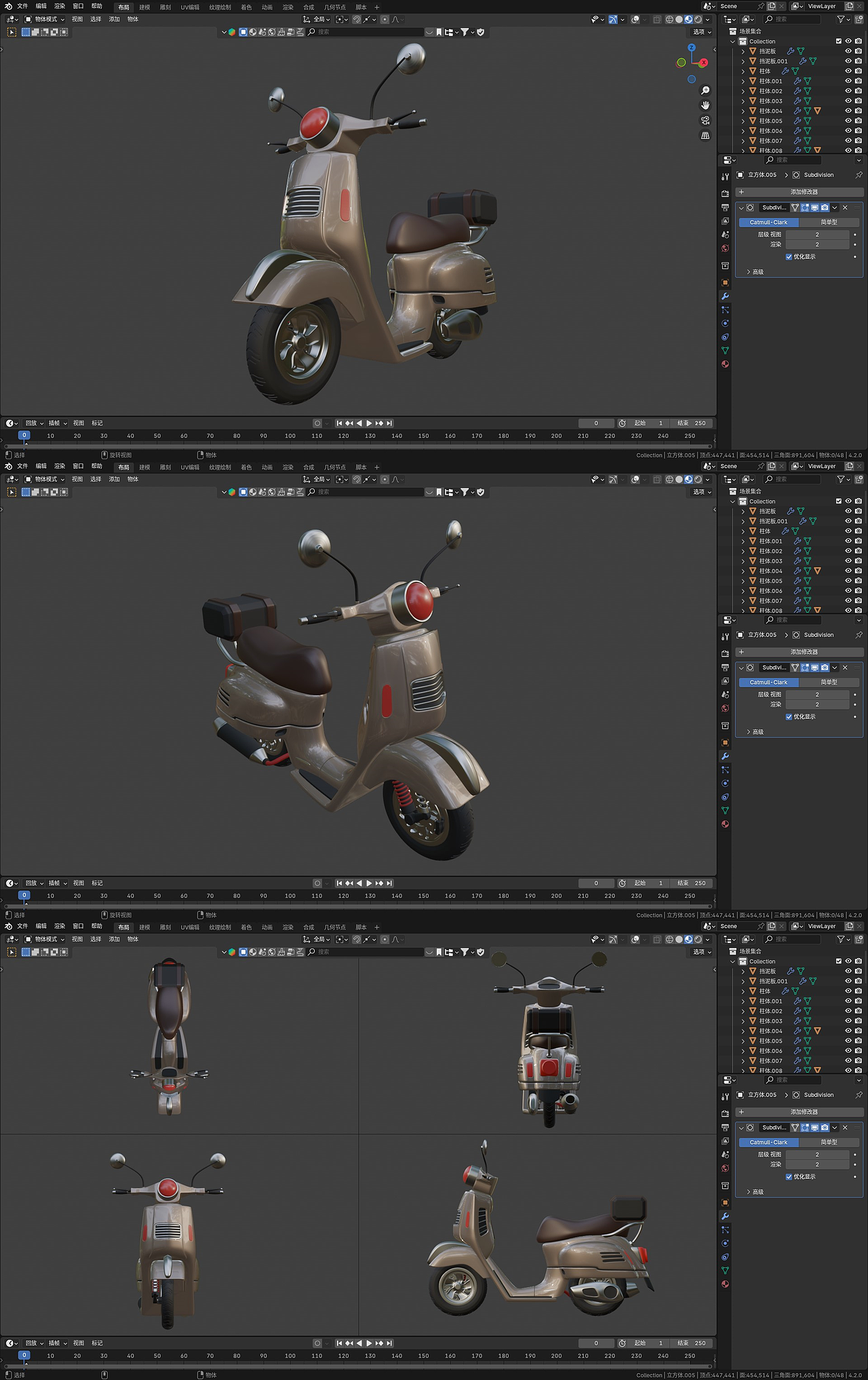Screen dimensions: 868x1380
Task: Open modifier extras dropdown arrow in middle window
Action: point(835,668)
